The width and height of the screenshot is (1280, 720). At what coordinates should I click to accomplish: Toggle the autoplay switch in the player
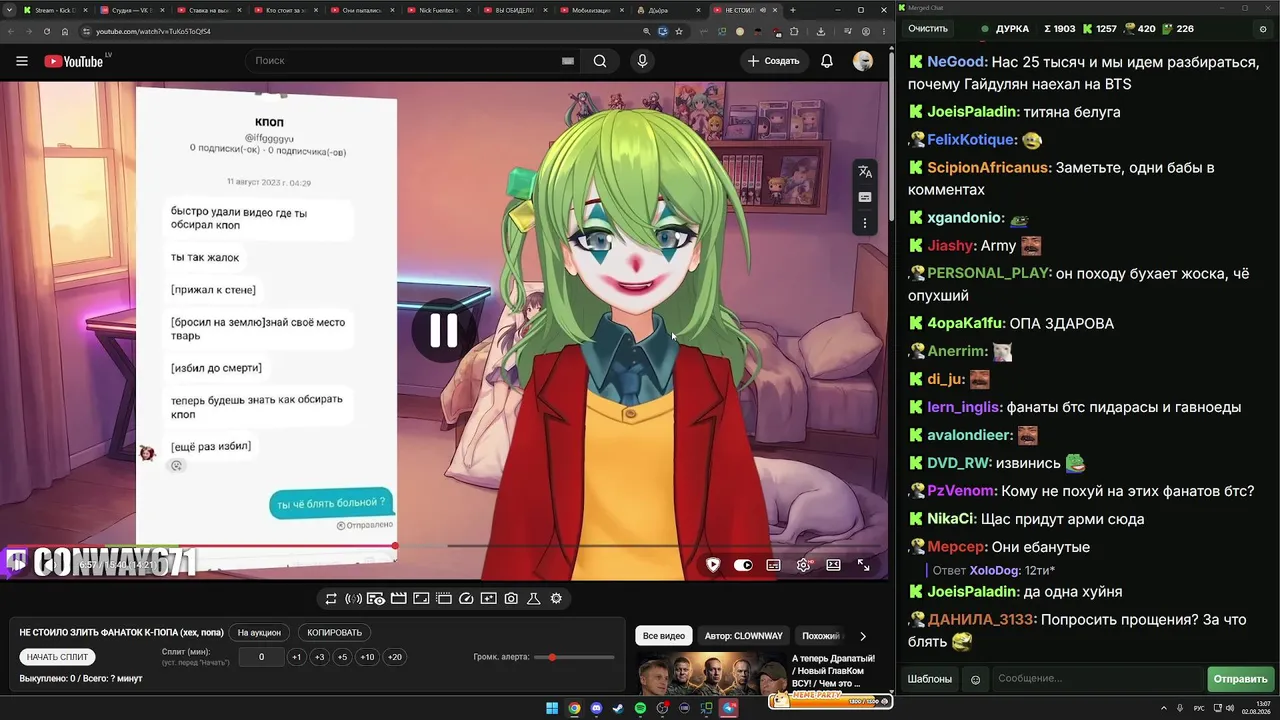743,565
